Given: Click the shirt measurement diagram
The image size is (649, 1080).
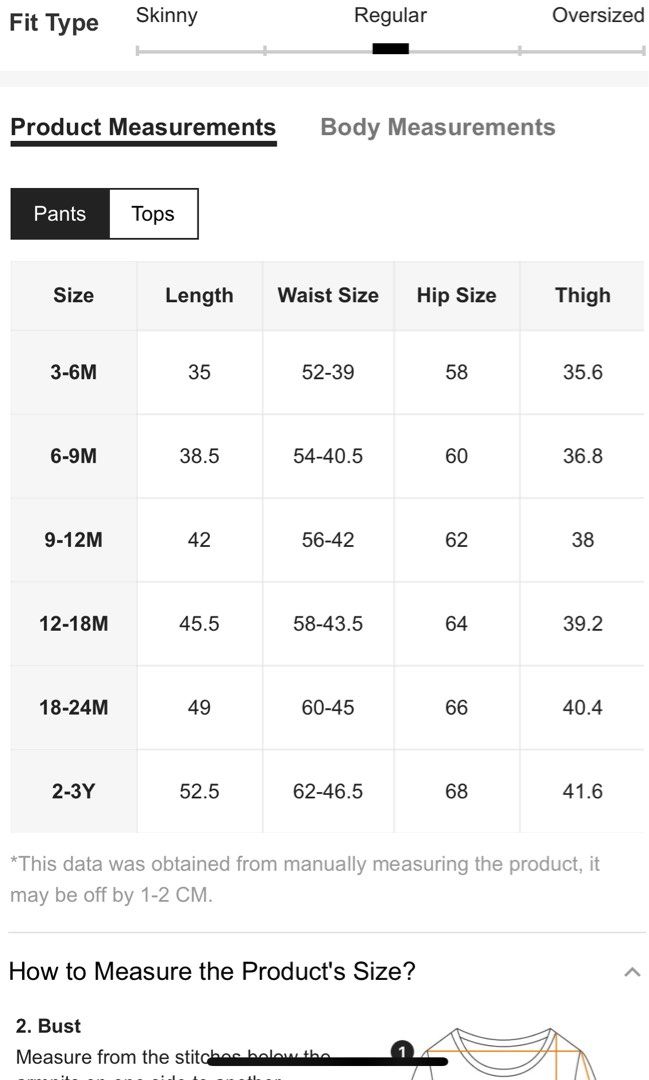Looking at the screenshot, I should point(510,1054).
